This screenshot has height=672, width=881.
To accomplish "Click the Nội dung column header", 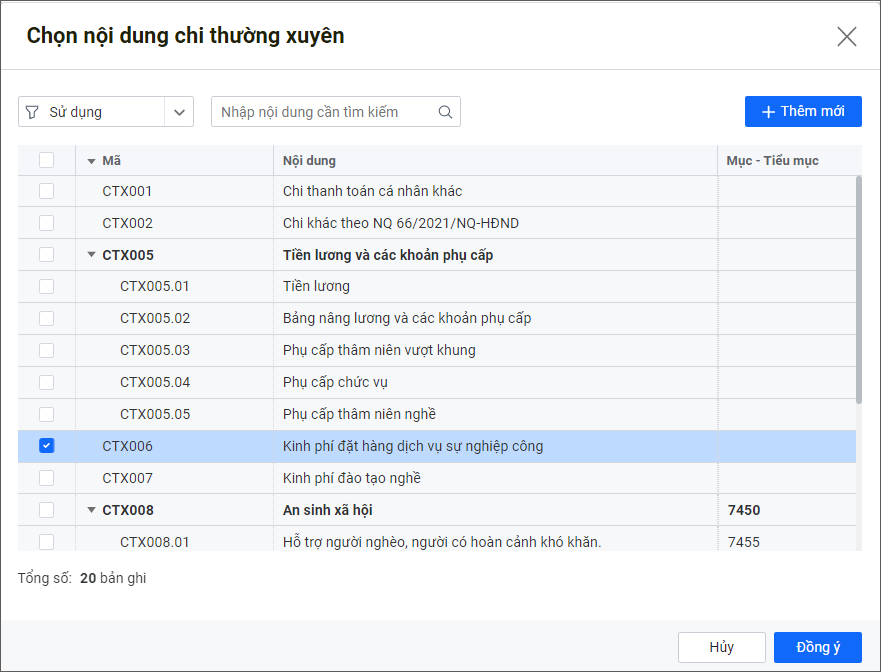I will coord(495,161).
